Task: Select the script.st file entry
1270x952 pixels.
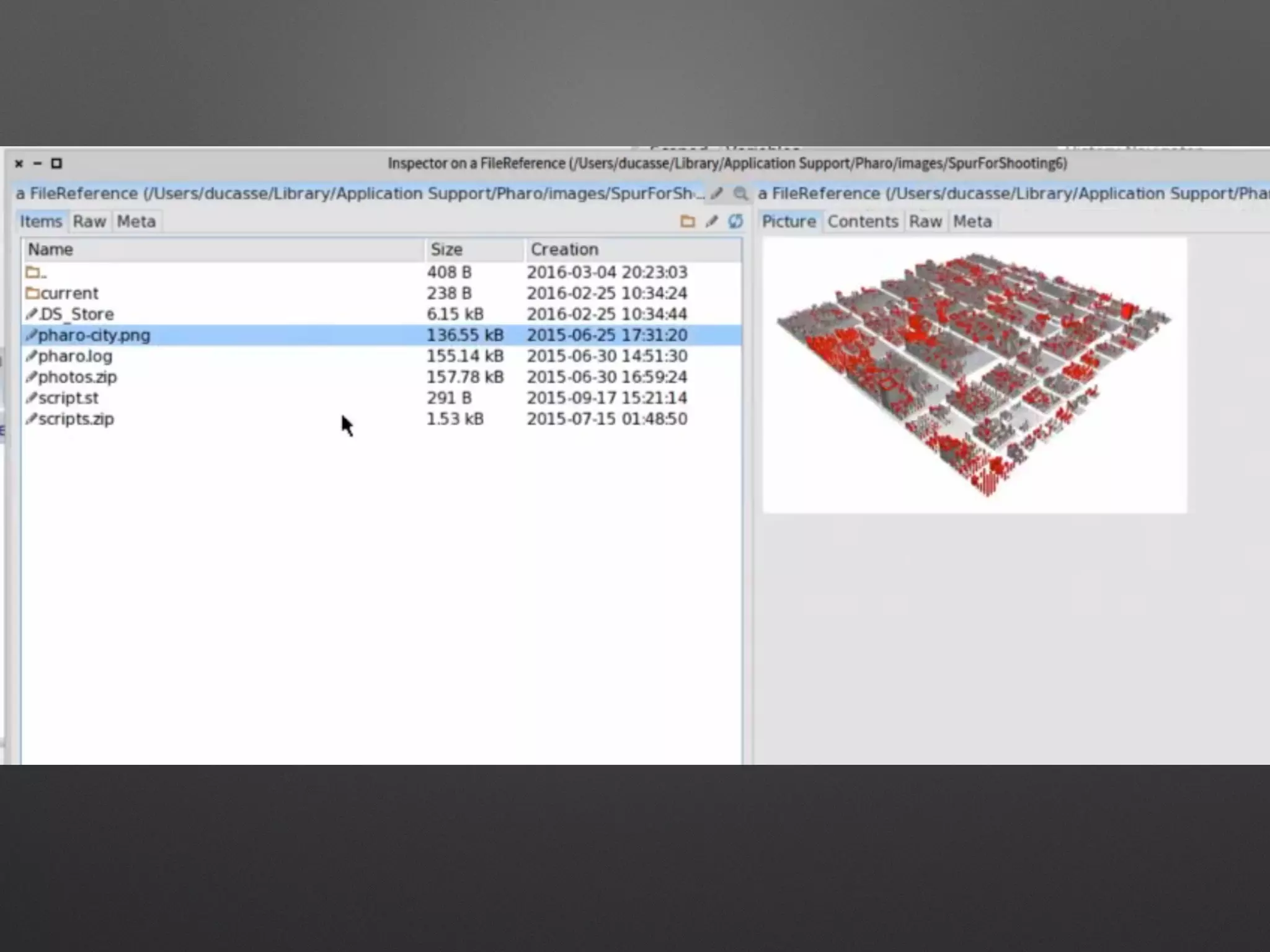Action: point(68,398)
